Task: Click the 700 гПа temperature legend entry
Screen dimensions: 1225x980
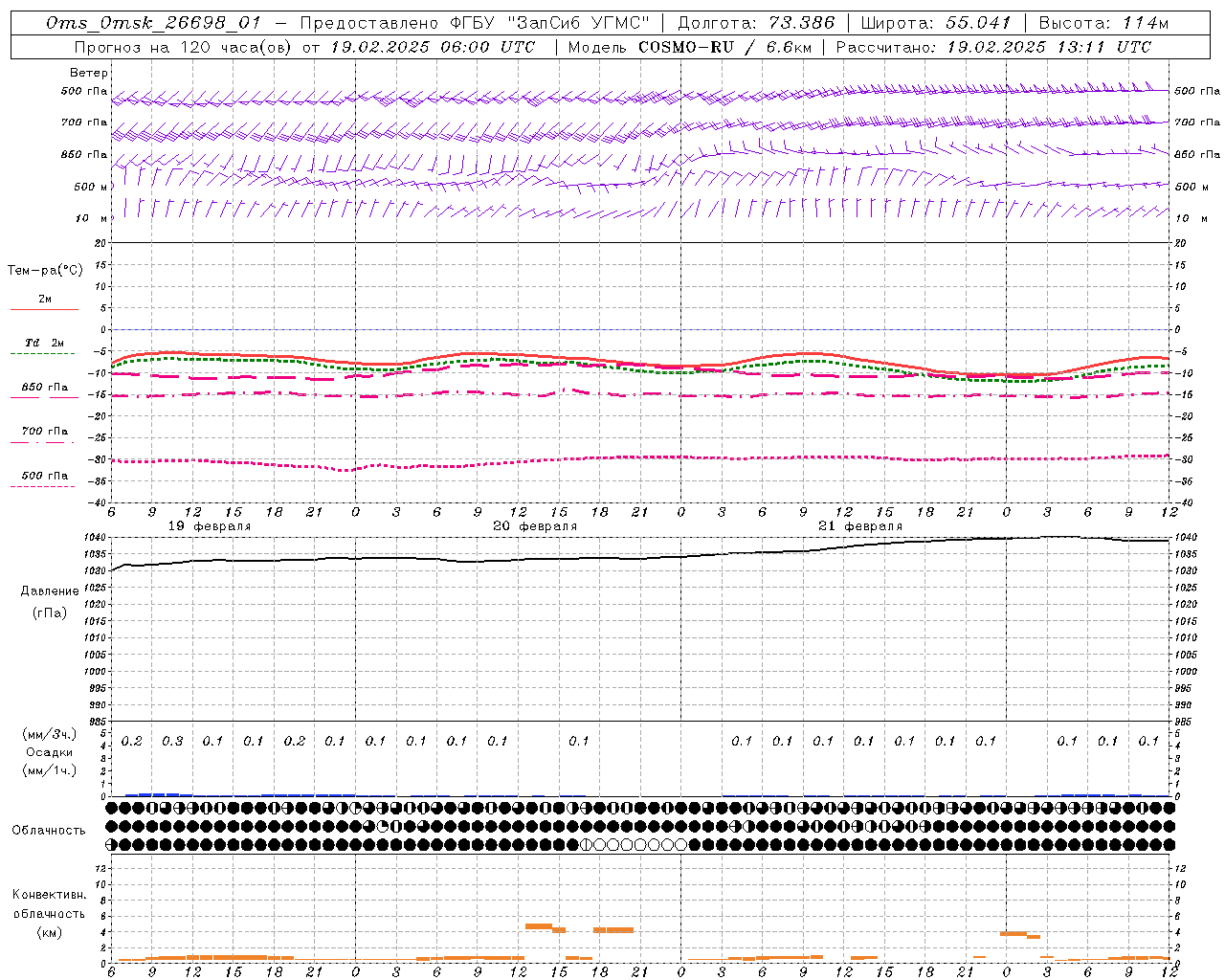Action: pyautogui.click(x=45, y=431)
